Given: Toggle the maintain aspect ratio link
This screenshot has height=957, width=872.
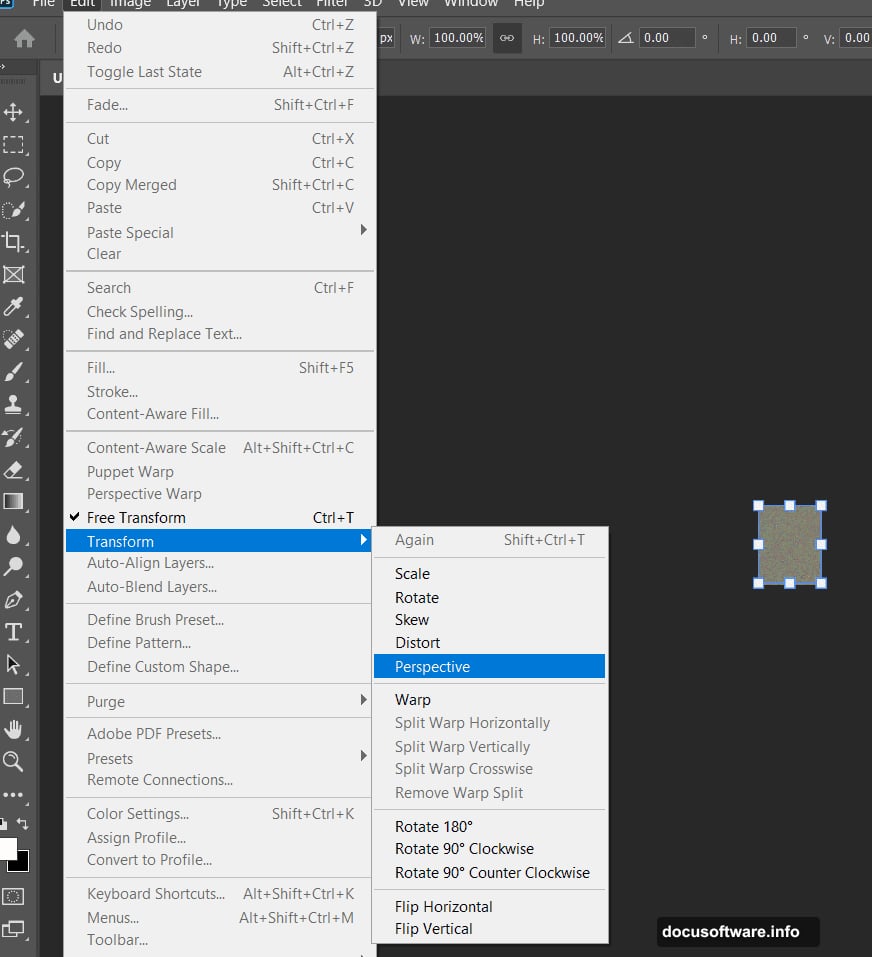Looking at the screenshot, I should tap(507, 38).
